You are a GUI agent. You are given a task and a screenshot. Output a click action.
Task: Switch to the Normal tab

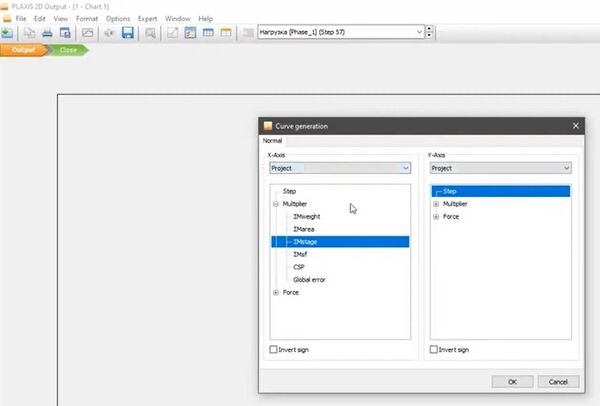pyautogui.click(x=273, y=141)
